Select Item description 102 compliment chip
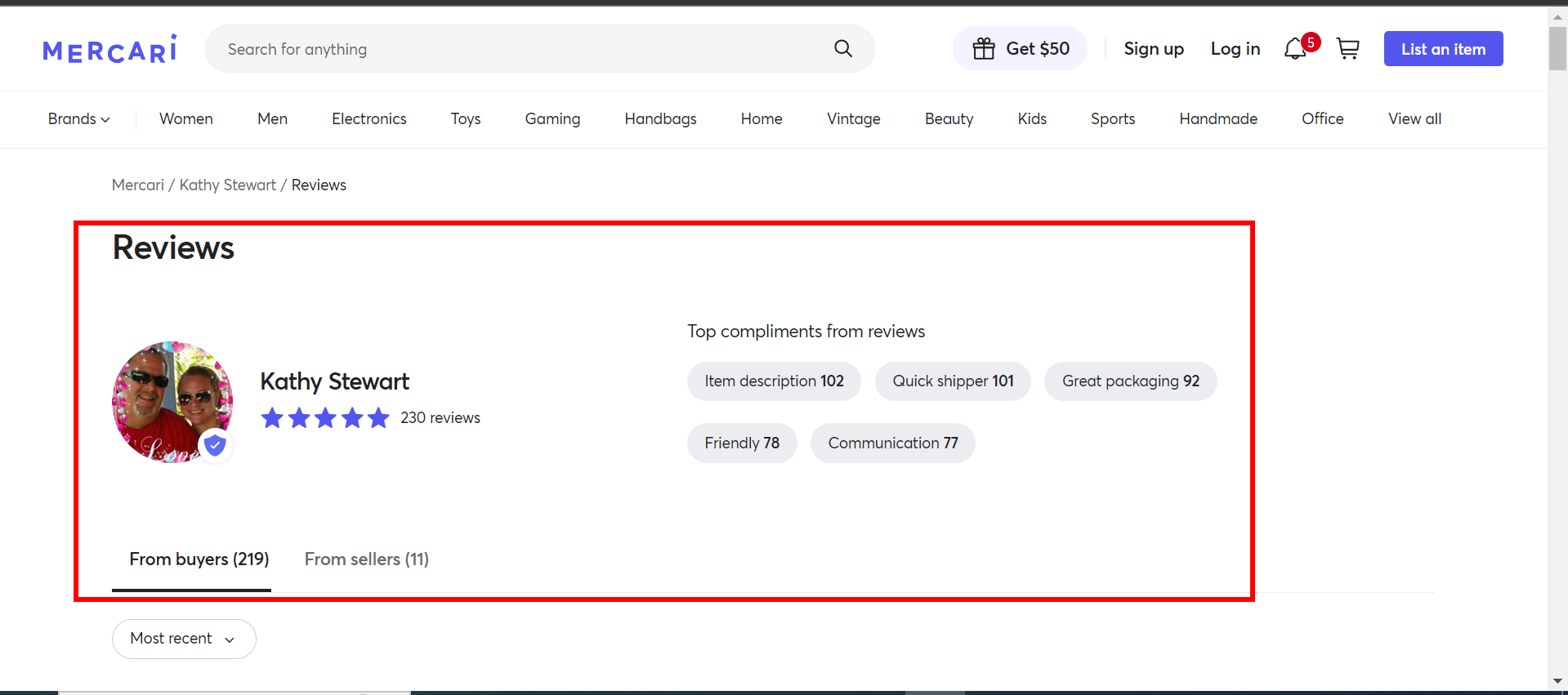The height and width of the screenshot is (695, 1568). 774,381
